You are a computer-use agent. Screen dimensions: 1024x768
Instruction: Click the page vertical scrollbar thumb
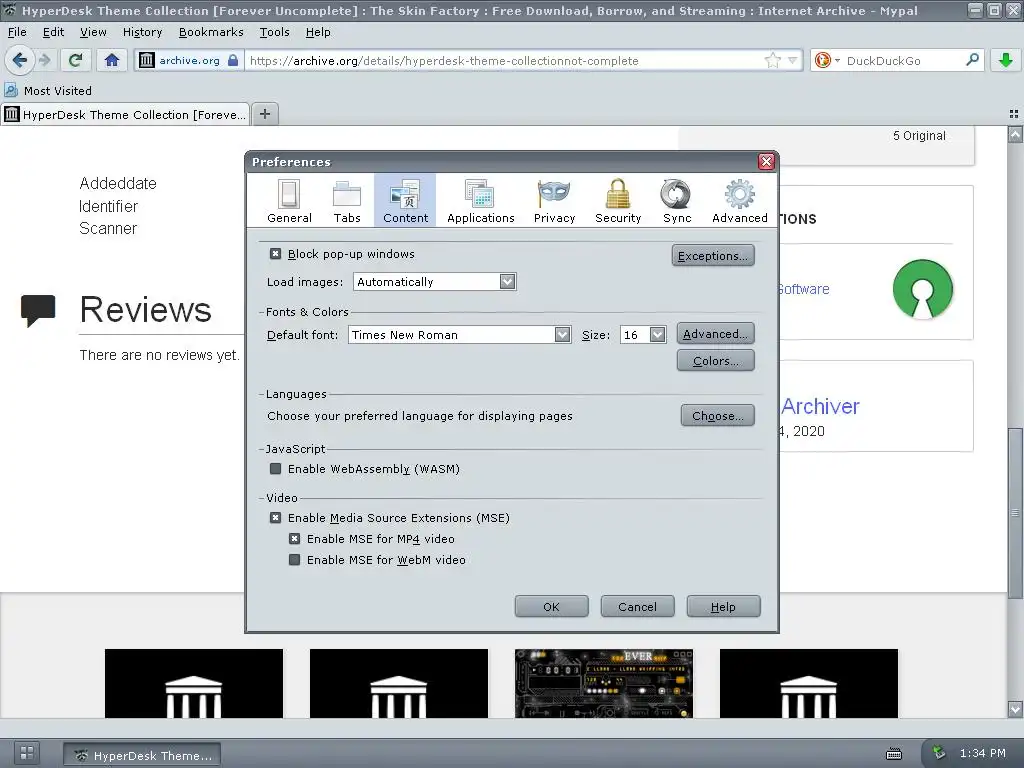point(1015,513)
